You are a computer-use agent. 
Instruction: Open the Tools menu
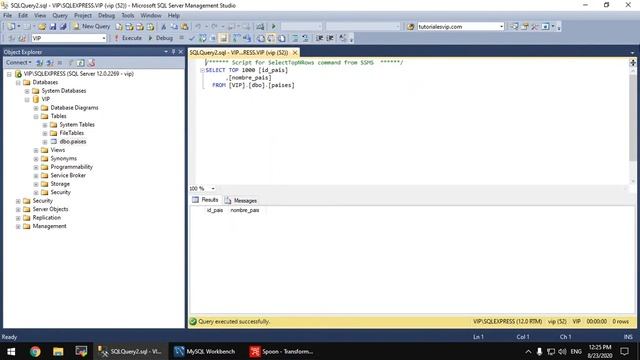tap(128, 16)
